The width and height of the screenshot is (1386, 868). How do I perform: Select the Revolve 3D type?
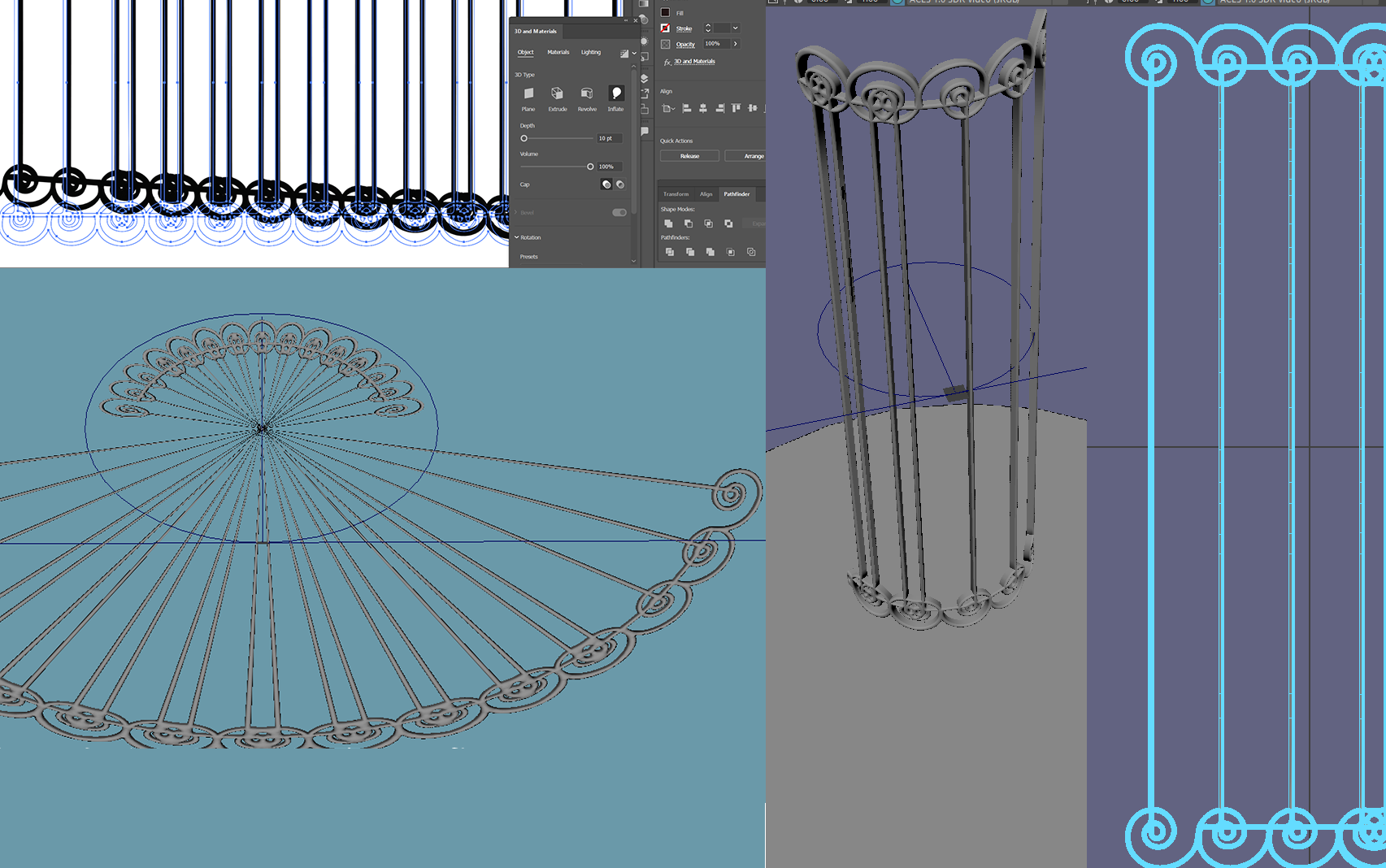pos(587,98)
